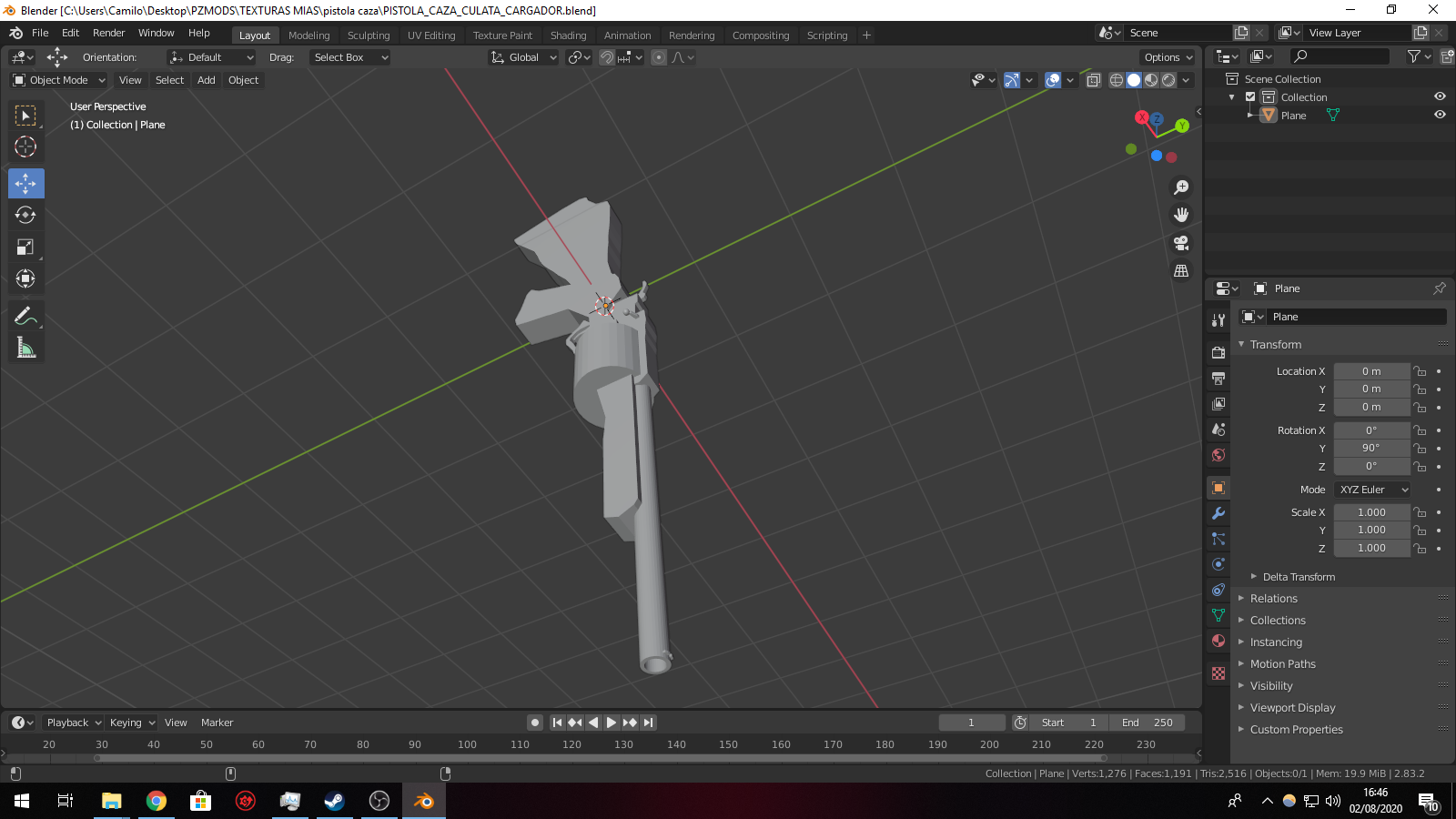
Task: Toggle X-ray display in viewport header
Action: tap(1094, 80)
